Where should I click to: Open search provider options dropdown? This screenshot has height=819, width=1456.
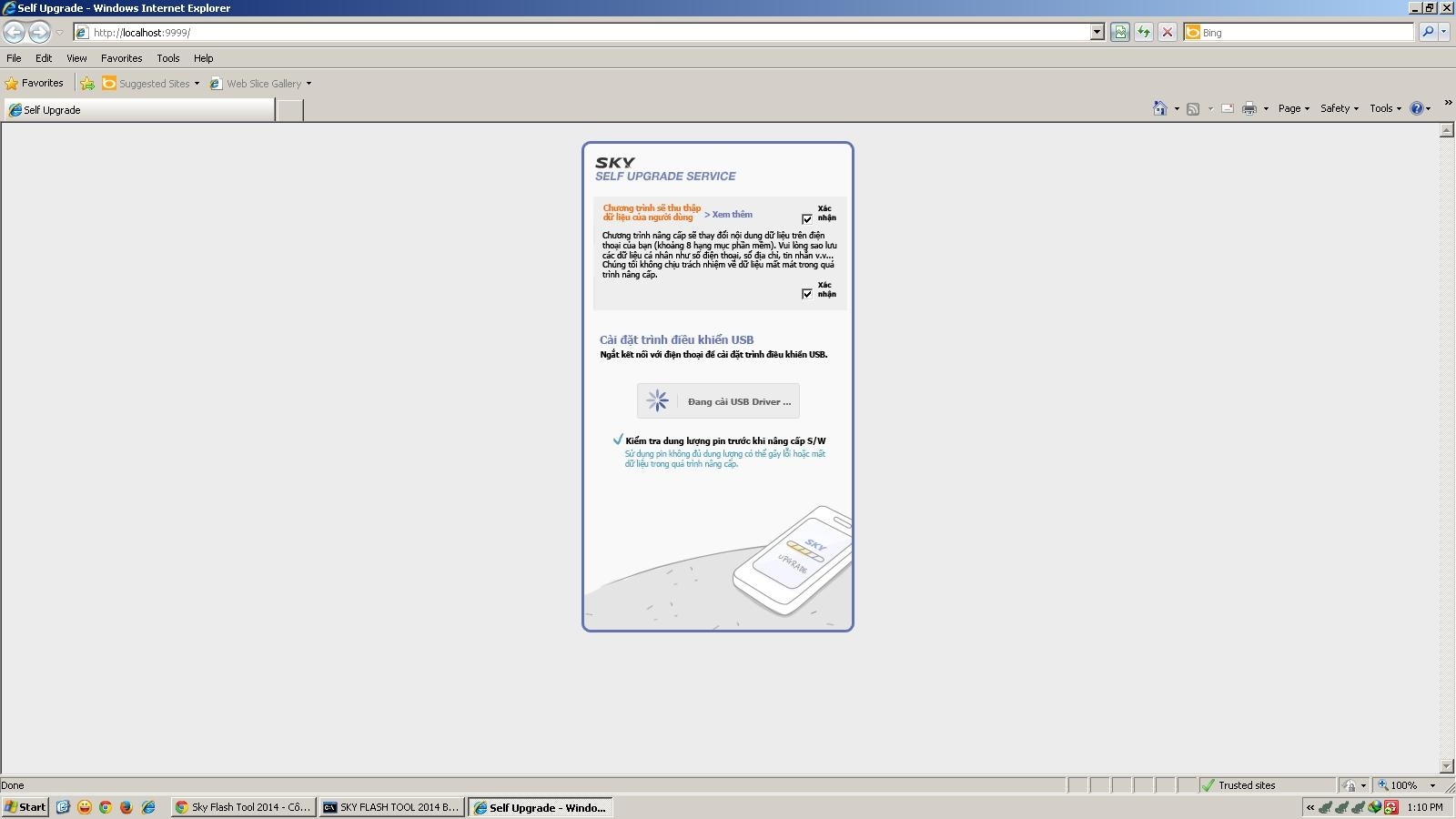(x=1443, y=33)
